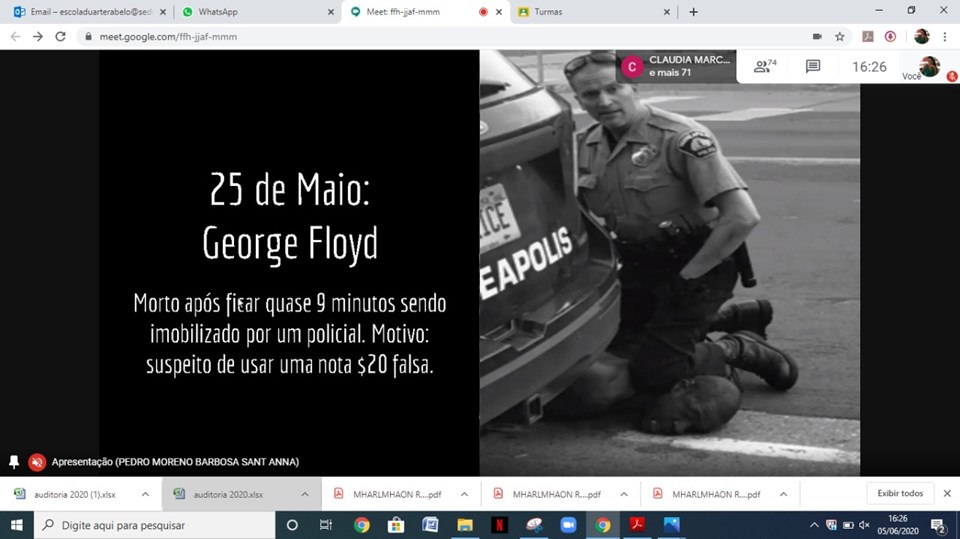960x539 pixels.
Task: Open the Chrome three-dot menu
Action: coord(945,36)
